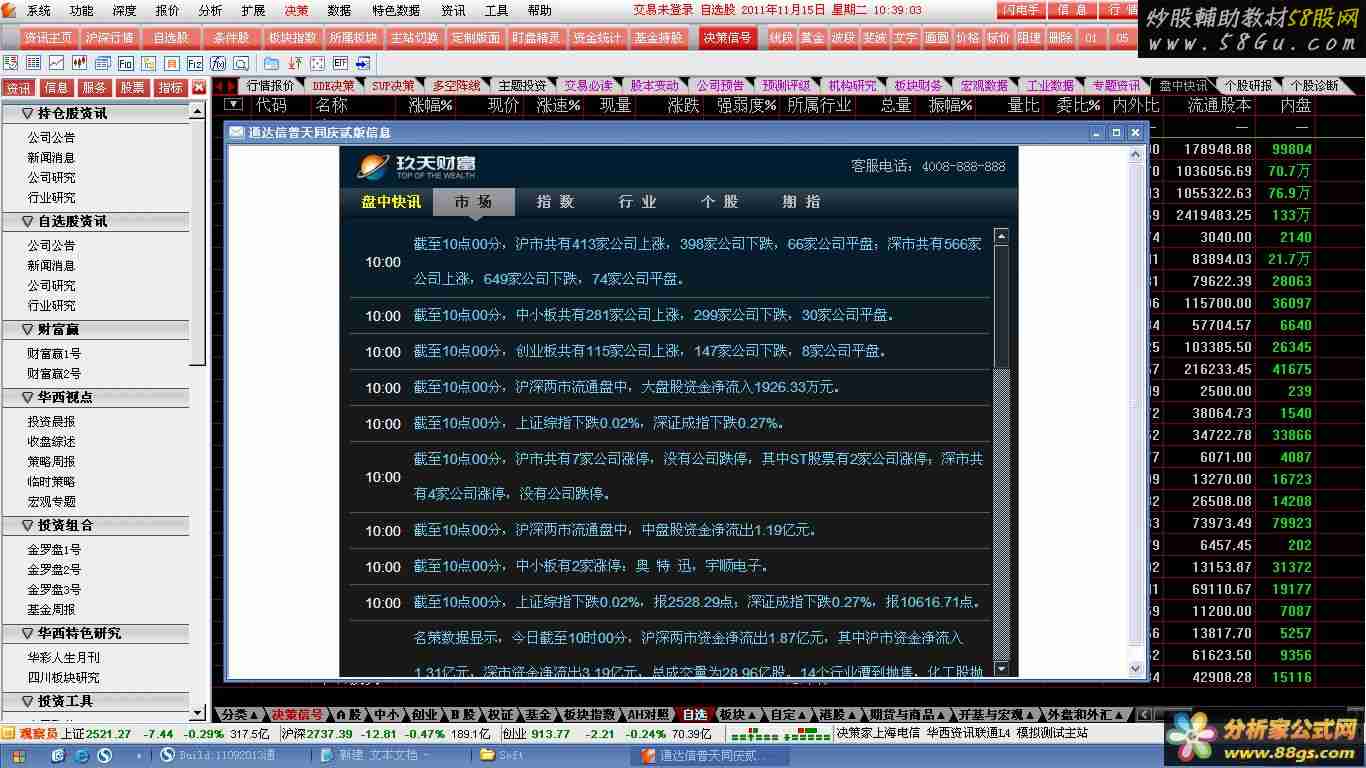Viewport: 1366px width, 768px height.
Task: Open the 决策 menu in menu bar
Action: coord(296,10)
